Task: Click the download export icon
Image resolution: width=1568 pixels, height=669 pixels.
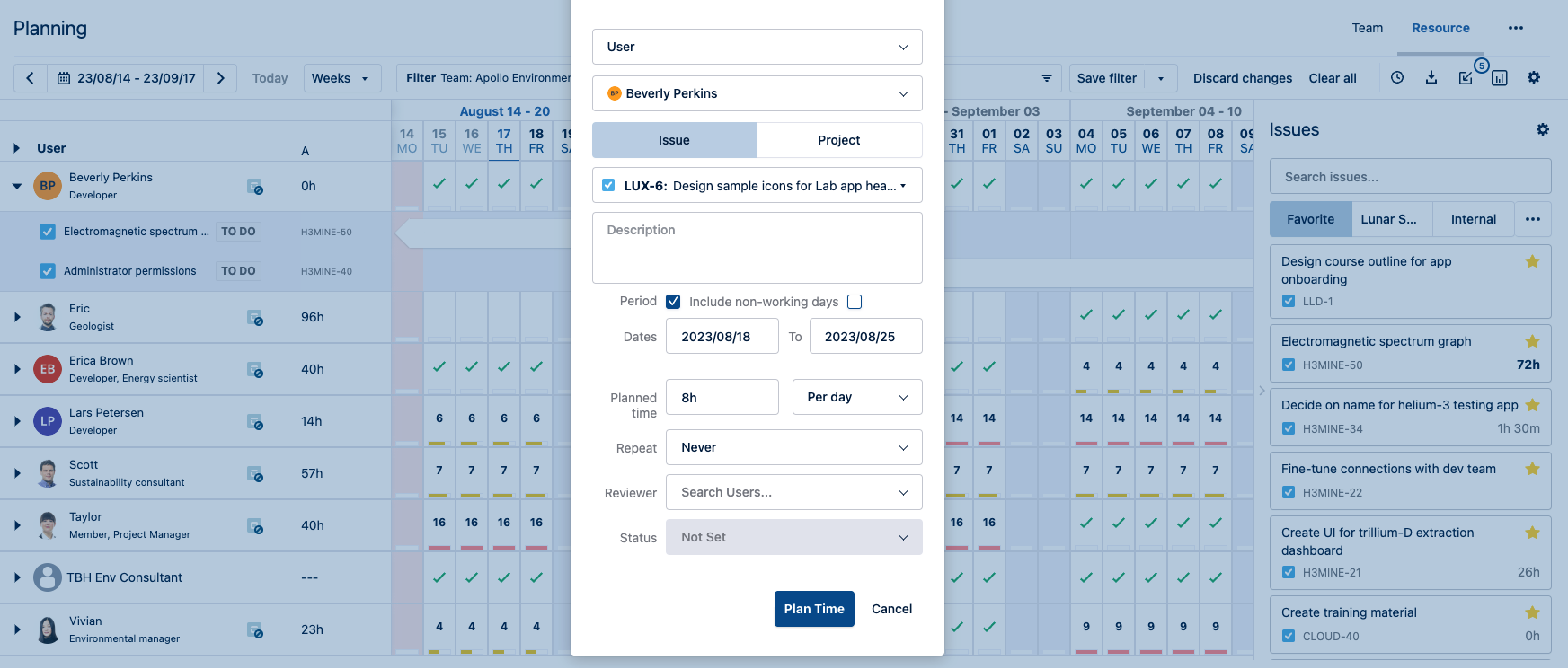Action: click(1431, 78)
